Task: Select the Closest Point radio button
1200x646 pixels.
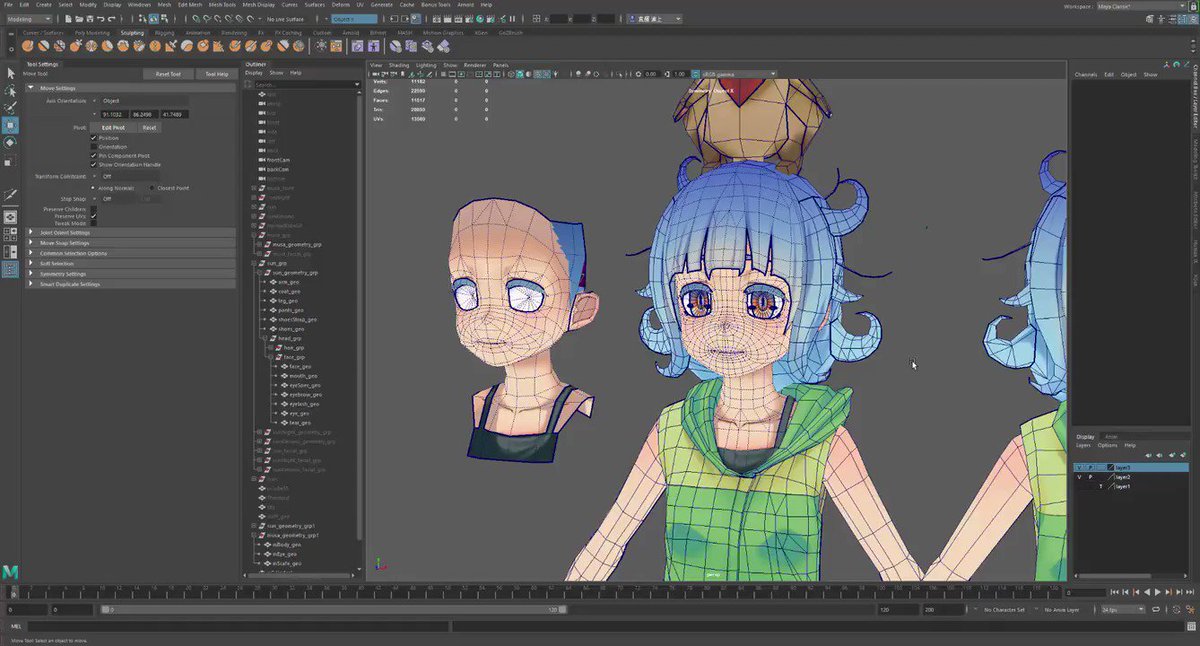Action: click(151, 188)
